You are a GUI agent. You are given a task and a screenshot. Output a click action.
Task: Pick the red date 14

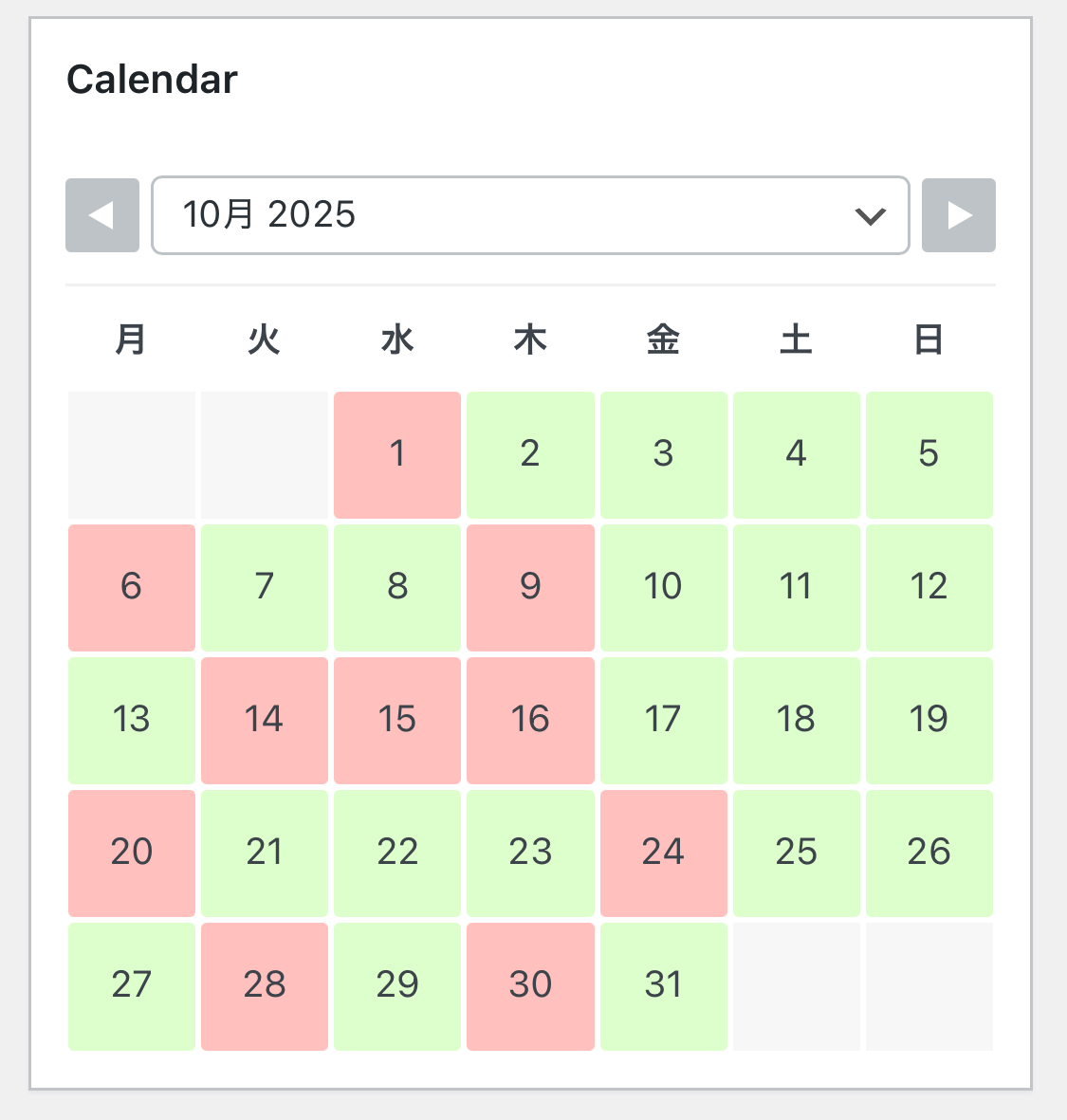pos(265,720)
